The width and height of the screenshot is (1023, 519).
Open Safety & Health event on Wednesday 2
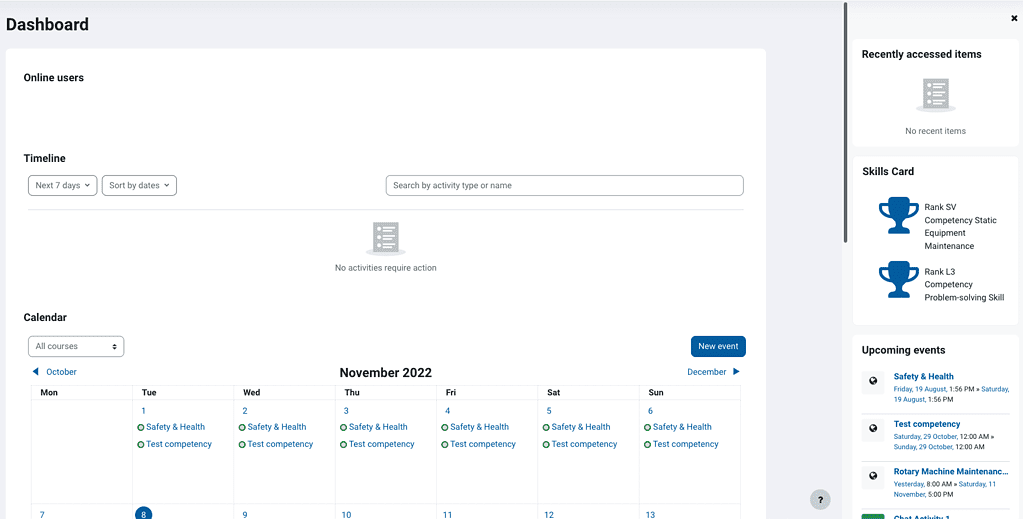pos(277,427)
